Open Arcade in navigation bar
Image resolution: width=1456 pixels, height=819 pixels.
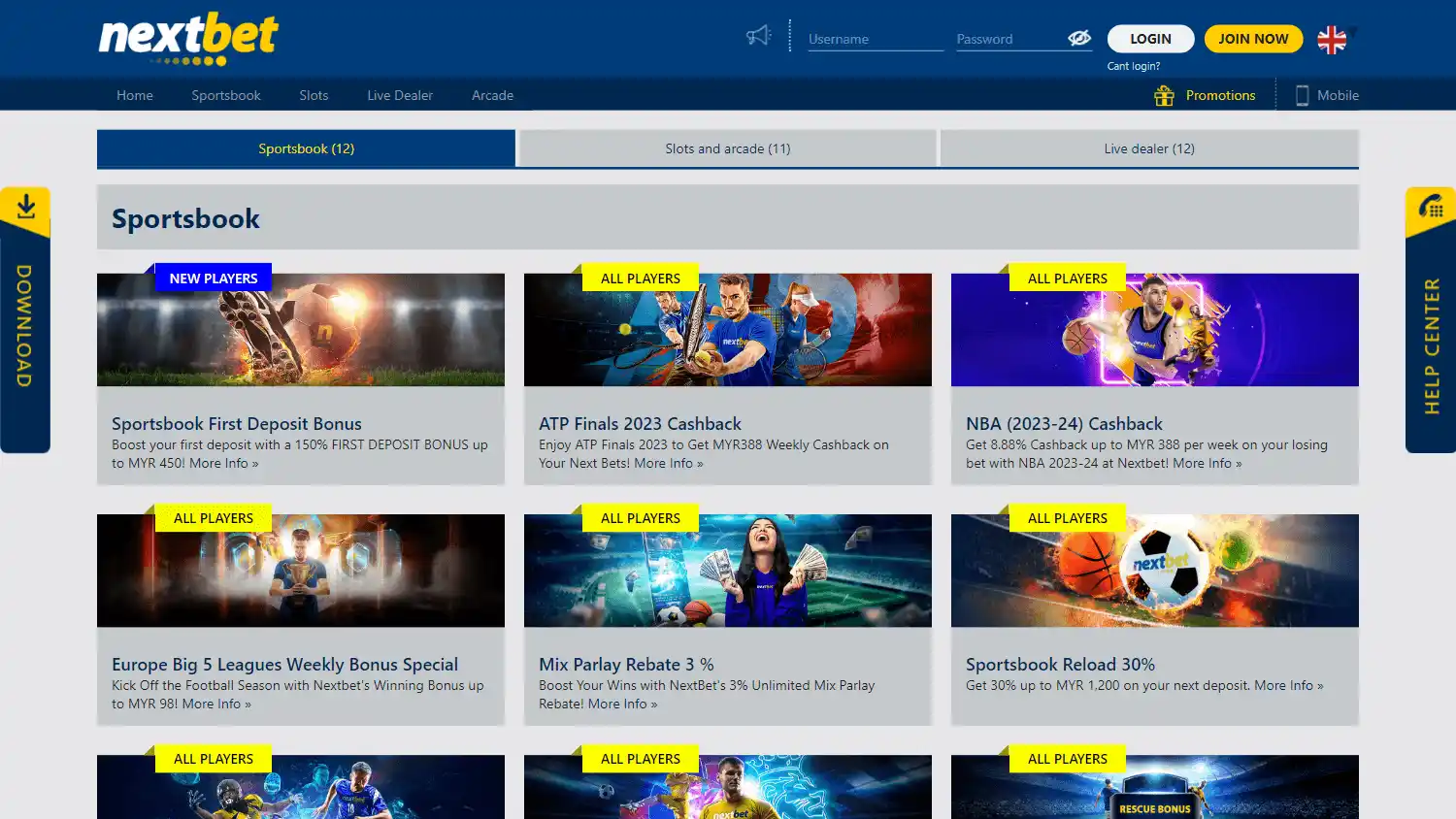coord(492,95)
